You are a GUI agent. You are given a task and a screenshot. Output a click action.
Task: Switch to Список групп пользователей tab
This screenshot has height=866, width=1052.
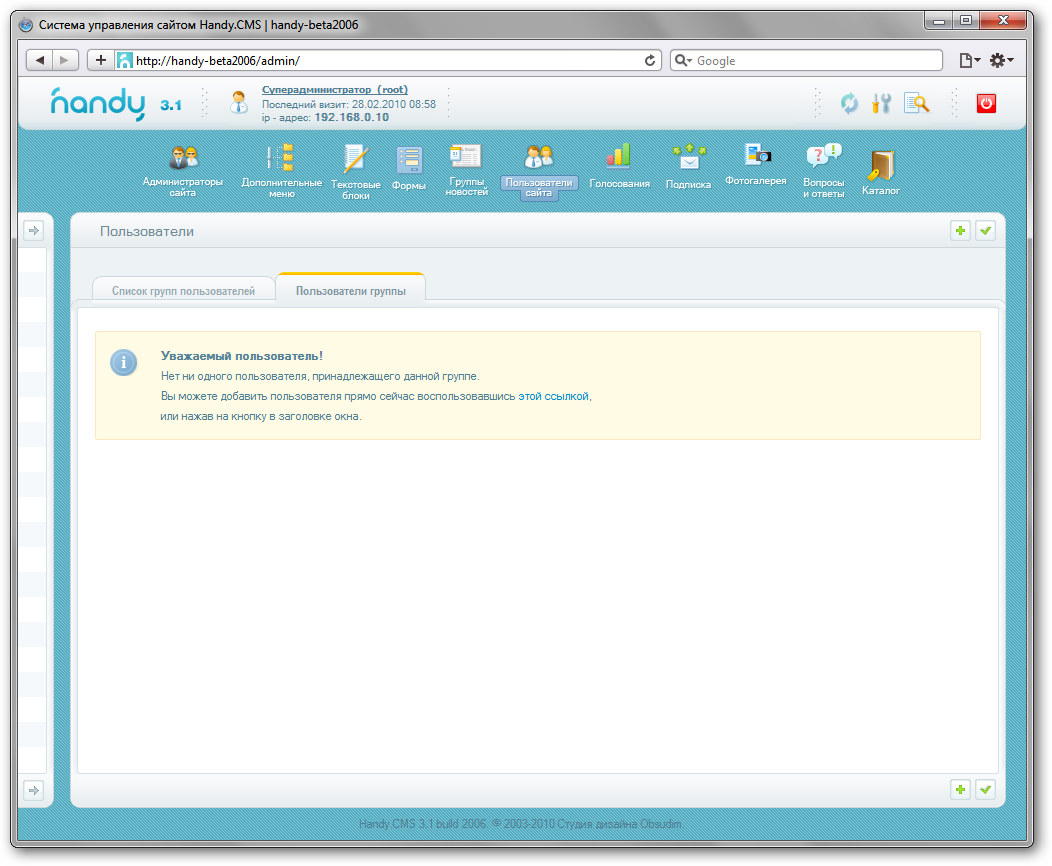[x=183, y=291]
